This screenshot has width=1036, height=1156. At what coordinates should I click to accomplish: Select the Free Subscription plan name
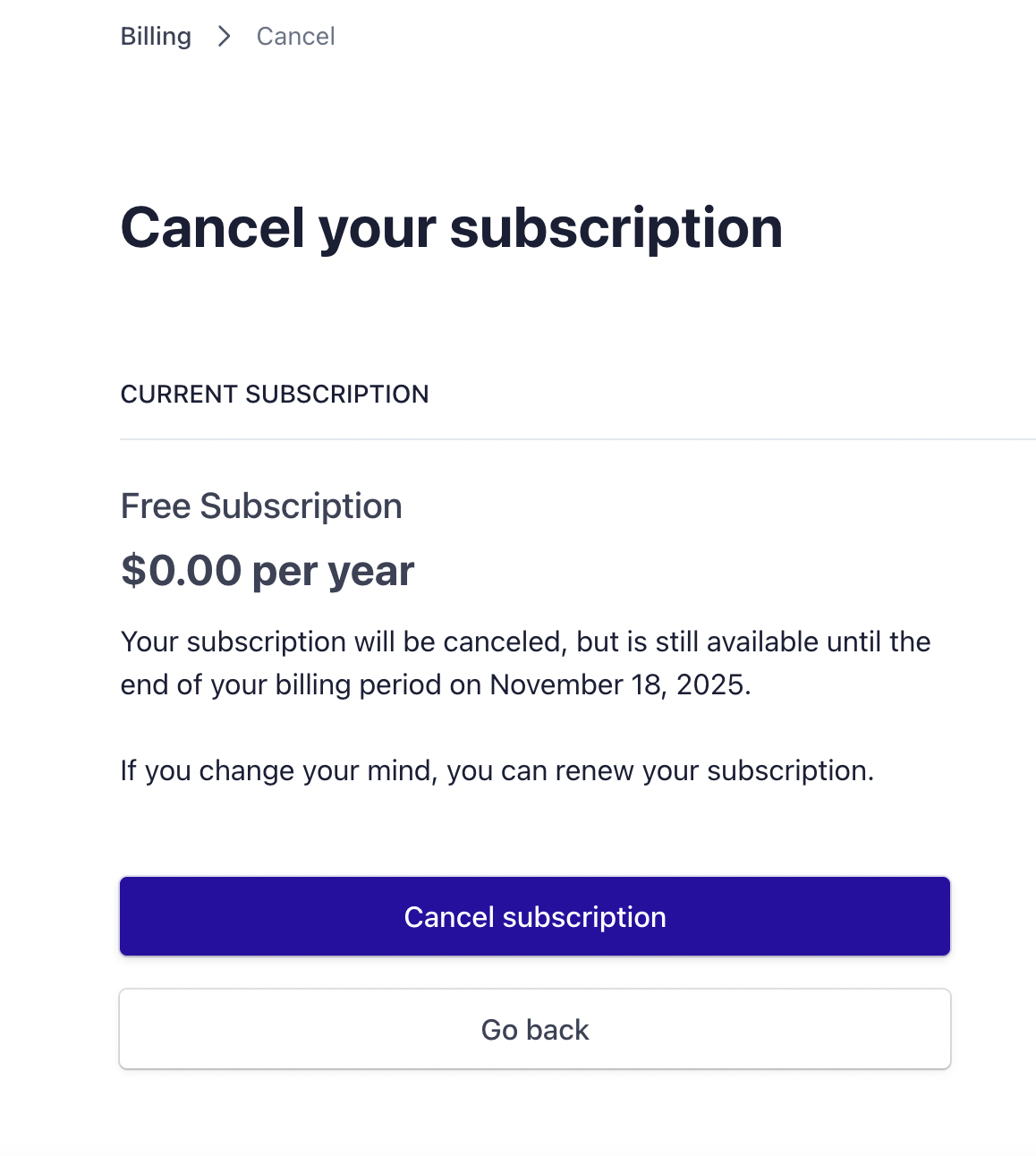tap(261, 506)
